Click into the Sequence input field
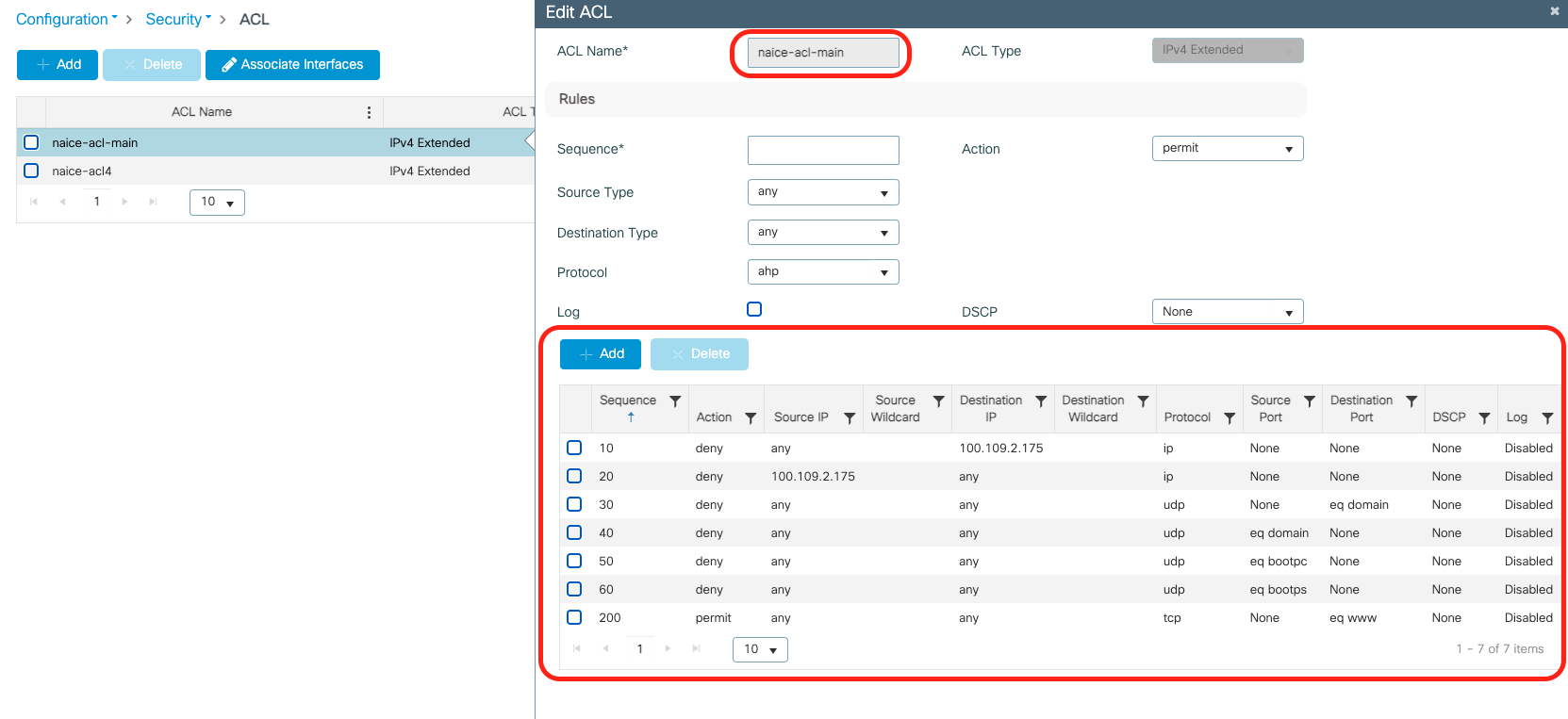This screenshot has height=719, width=1568. tap(822, 150)
